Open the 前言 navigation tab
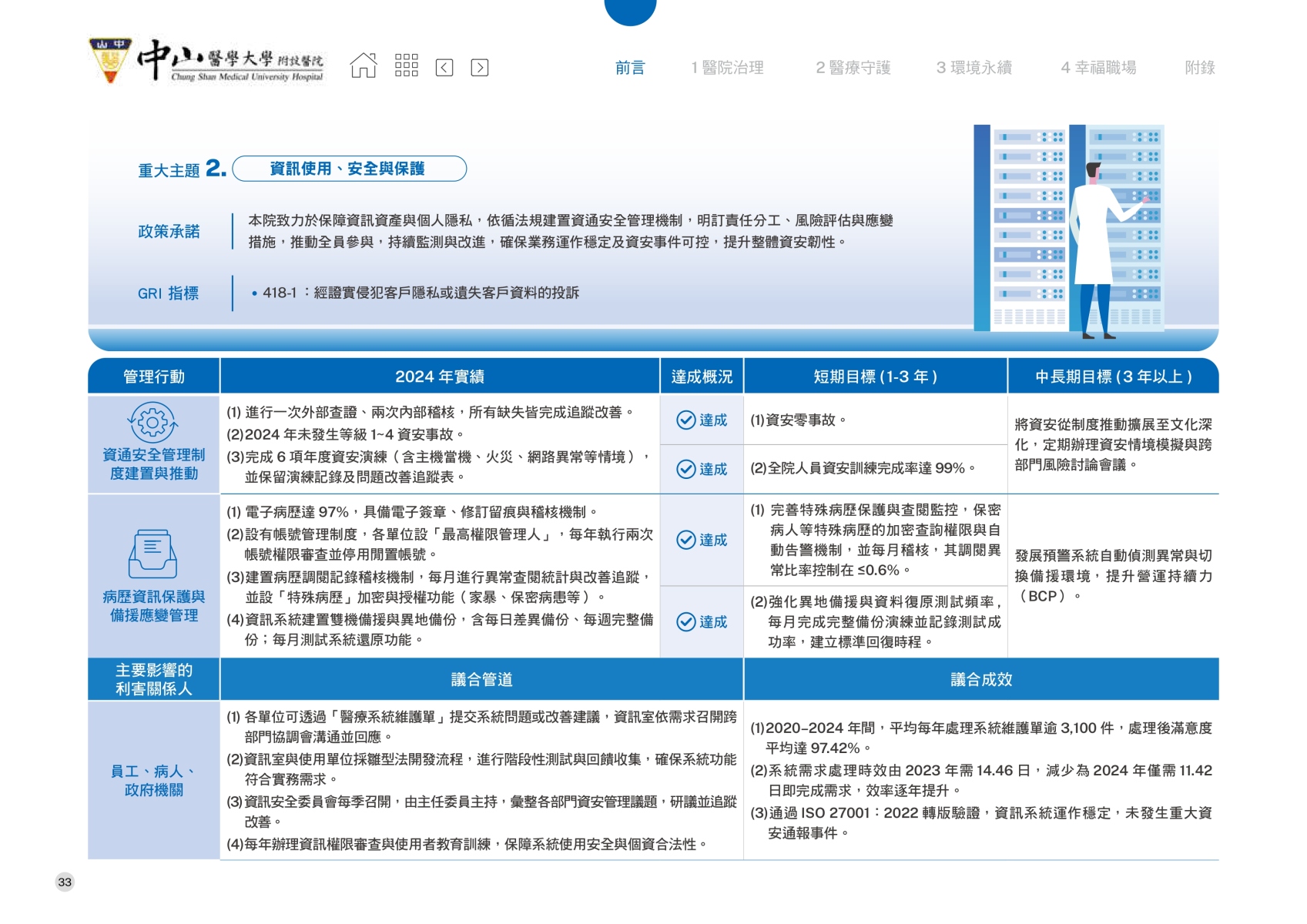Image resolution: width=1307 pixels, height=924 pixels. click(630, 68)
